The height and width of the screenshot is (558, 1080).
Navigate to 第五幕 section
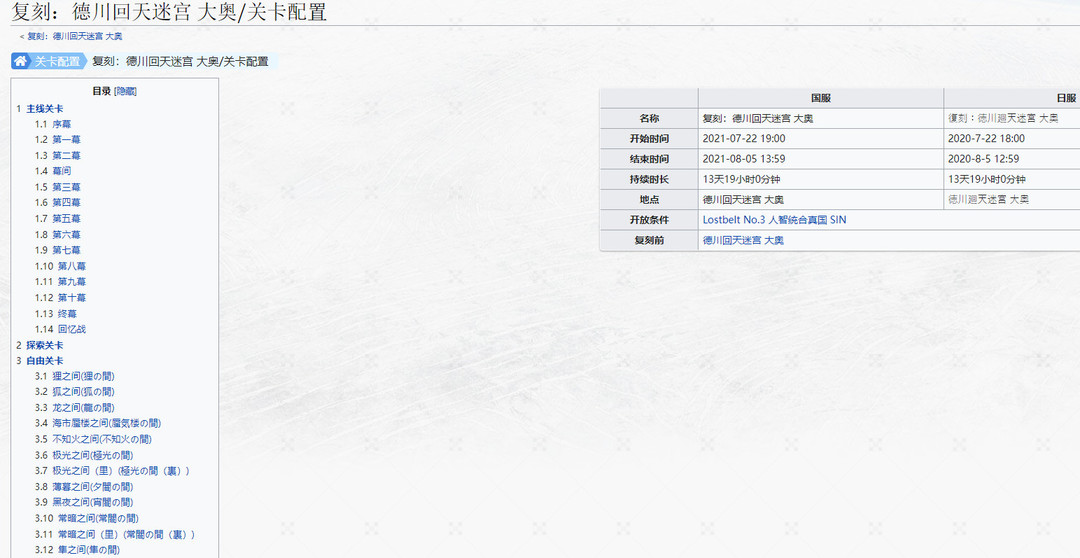66,218
